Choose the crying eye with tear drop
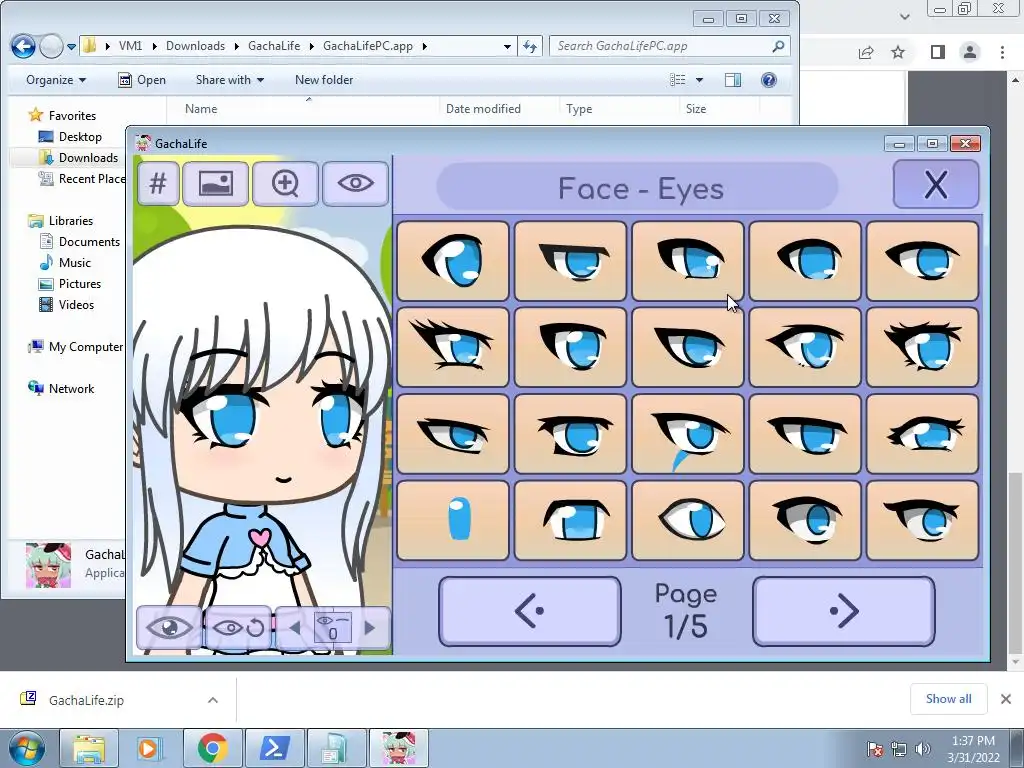The image size is (1024, 768). tap(688, 434)
